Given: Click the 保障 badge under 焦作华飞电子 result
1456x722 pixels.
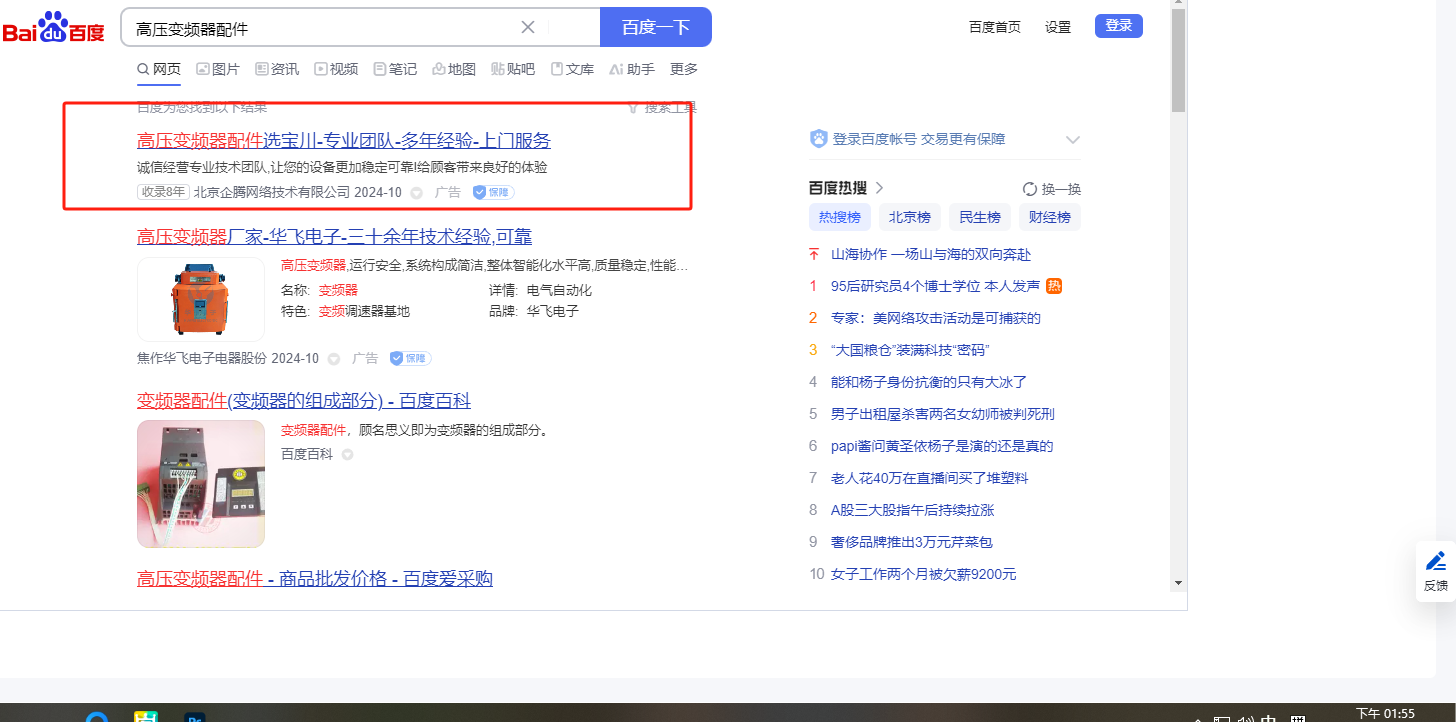Looking at the screenshot, I should coord(409,358).
